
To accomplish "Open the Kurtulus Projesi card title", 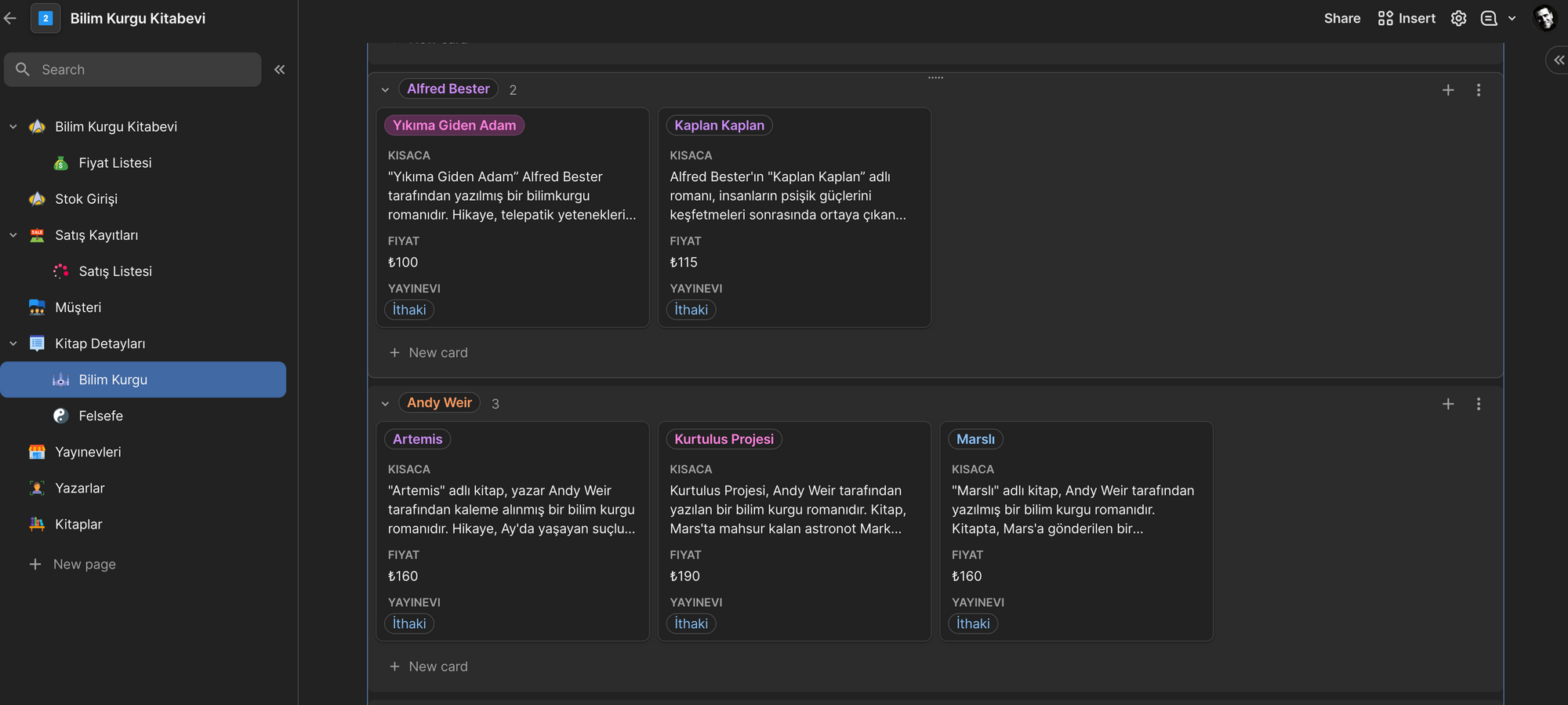I will (724, 439).
